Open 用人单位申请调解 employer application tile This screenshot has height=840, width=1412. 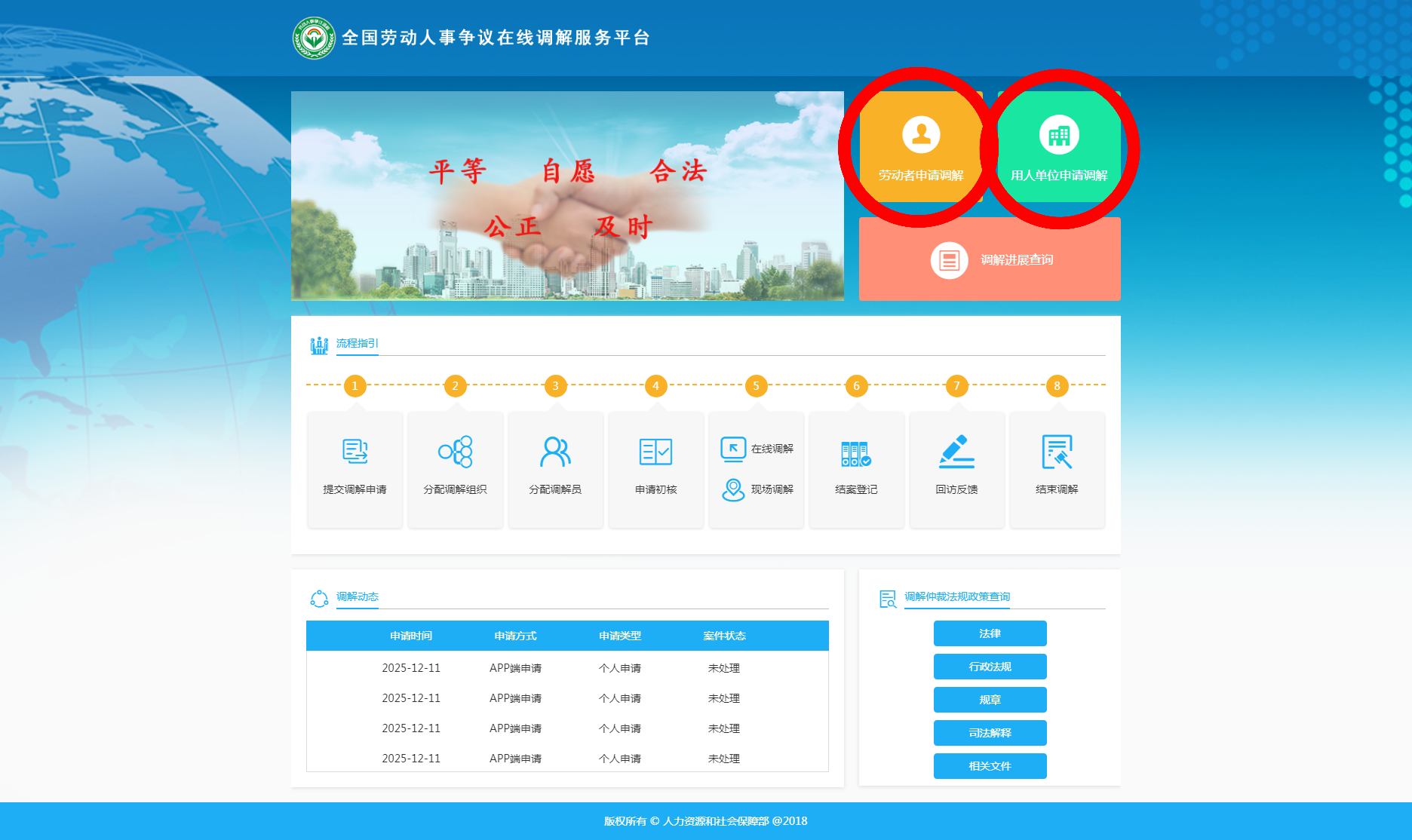point(1059,147)
